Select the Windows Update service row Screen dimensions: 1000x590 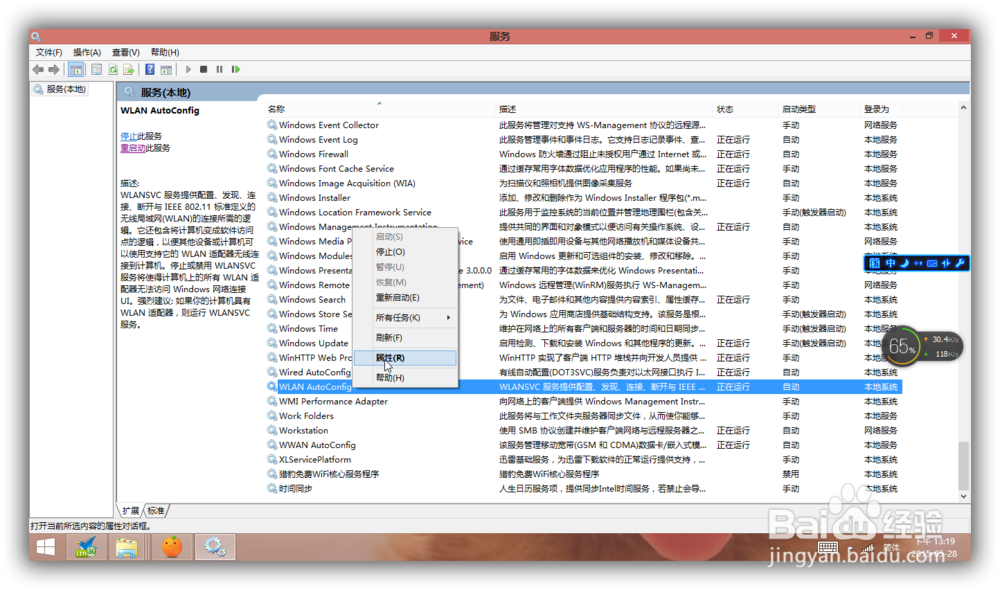tap(584, 344)
